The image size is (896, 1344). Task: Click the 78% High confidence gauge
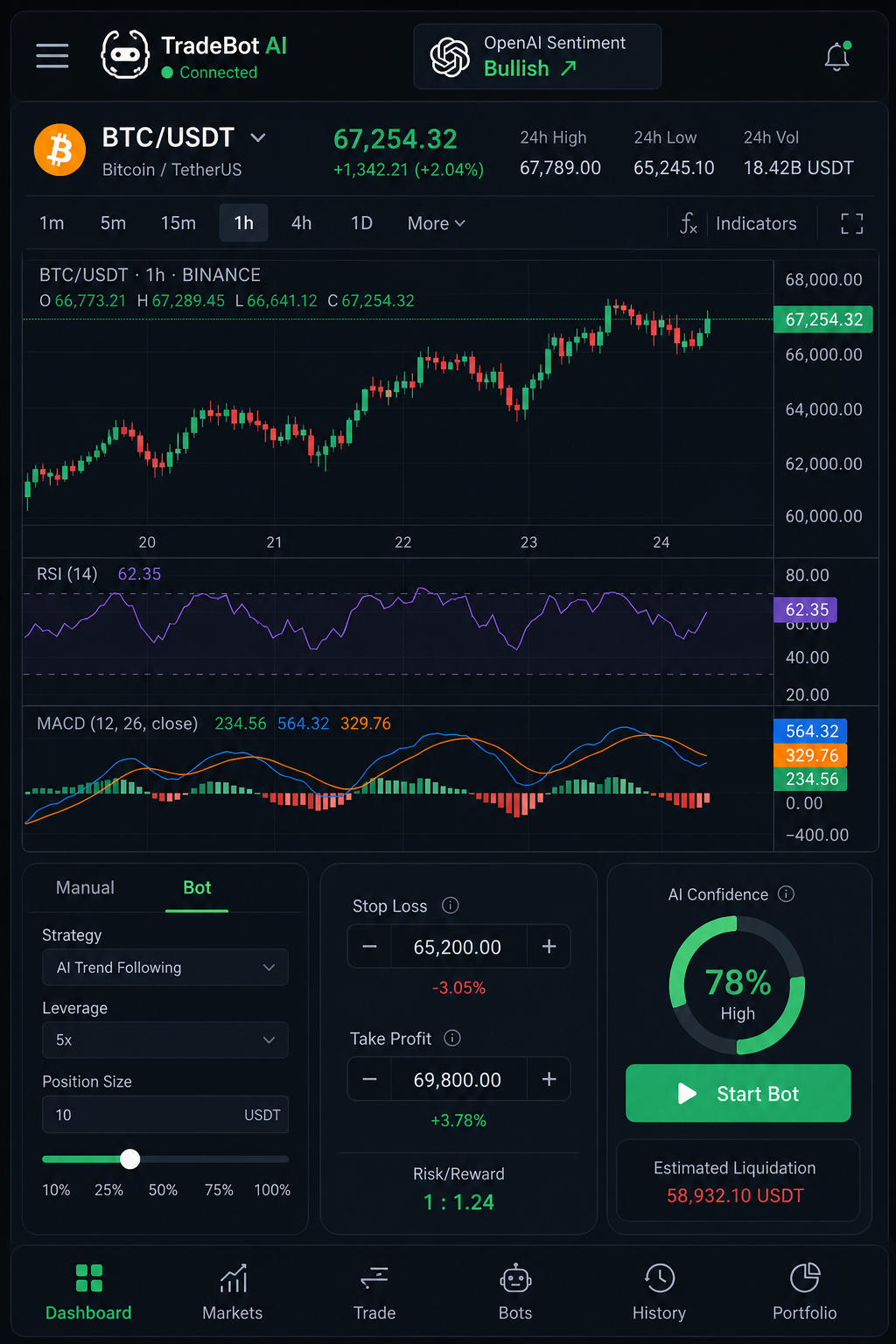(x=737, y=984)
